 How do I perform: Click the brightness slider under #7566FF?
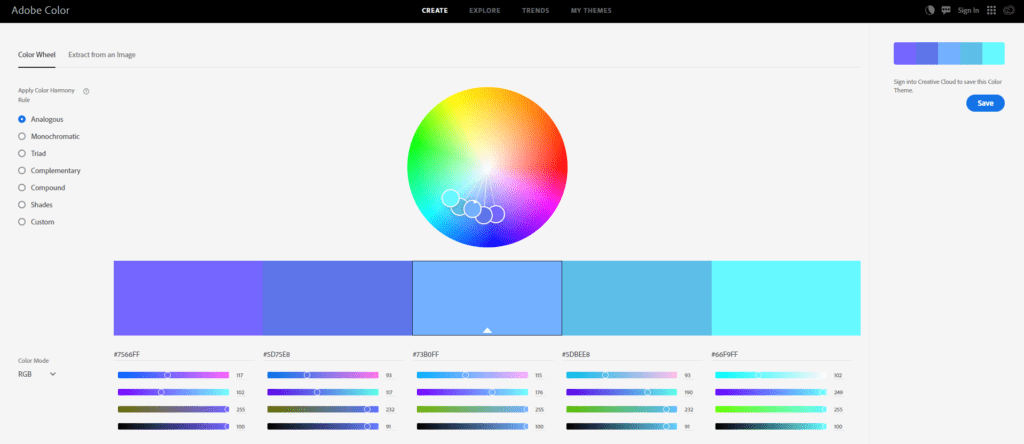(x=173, y=426)
